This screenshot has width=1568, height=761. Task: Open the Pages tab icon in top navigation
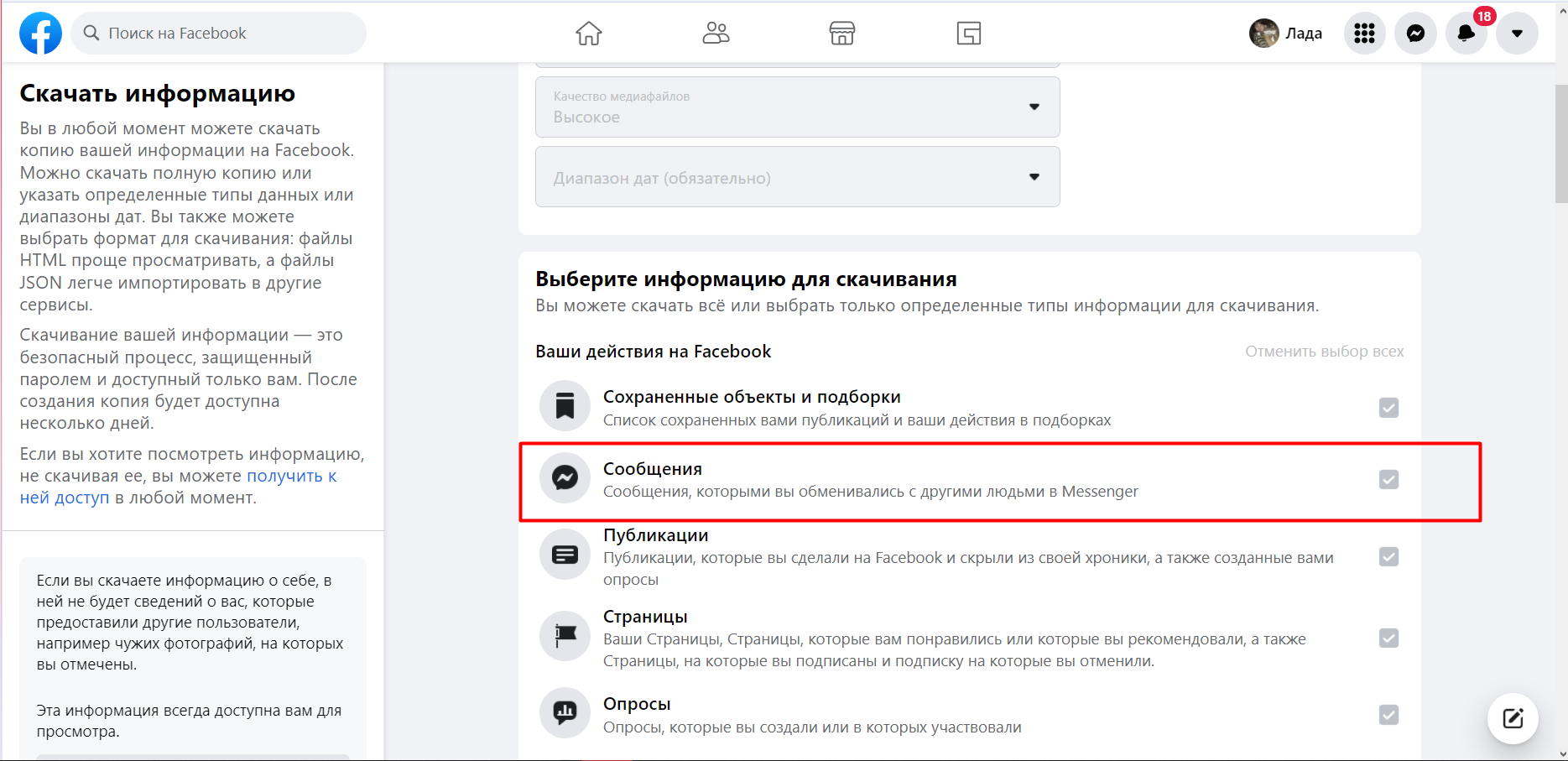pyautogui.click(x=968, y=34)
